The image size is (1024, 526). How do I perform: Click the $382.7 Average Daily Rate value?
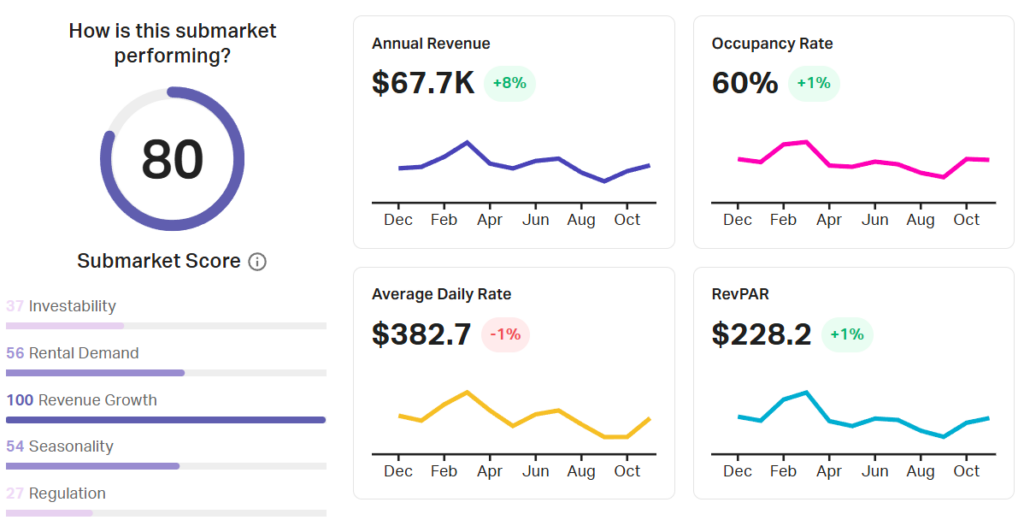[x=421, y=334]
